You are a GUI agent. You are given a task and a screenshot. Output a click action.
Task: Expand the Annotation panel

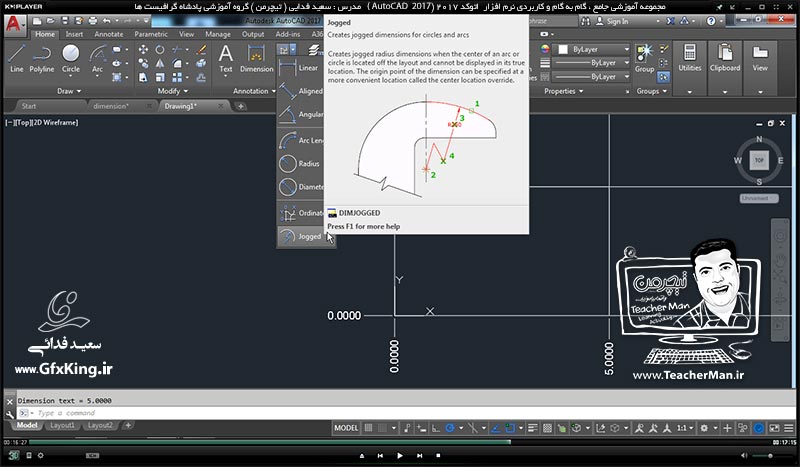coord(254,91)
